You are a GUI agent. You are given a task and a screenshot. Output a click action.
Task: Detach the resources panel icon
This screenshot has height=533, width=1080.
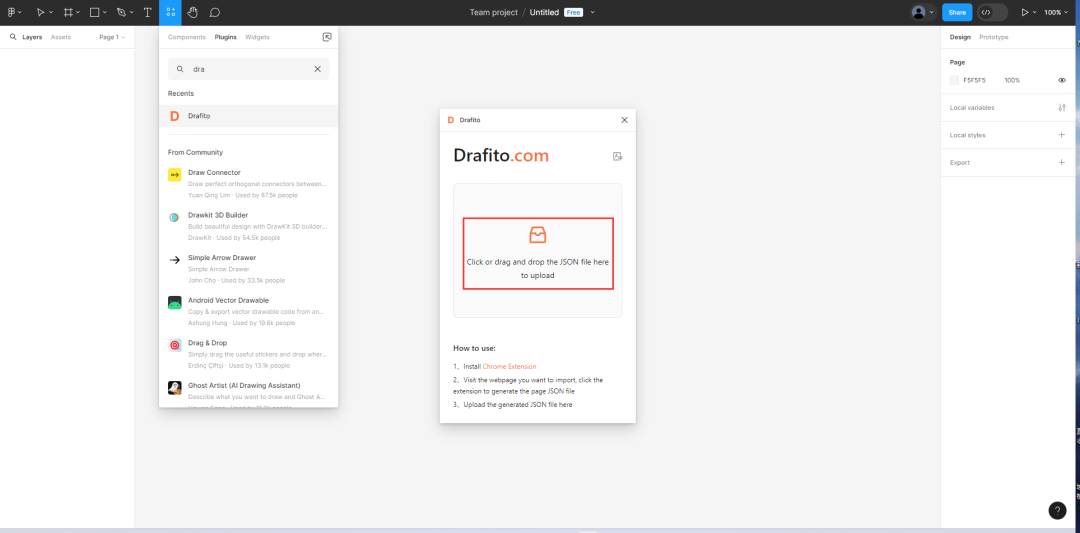click(x=327, y=37)
